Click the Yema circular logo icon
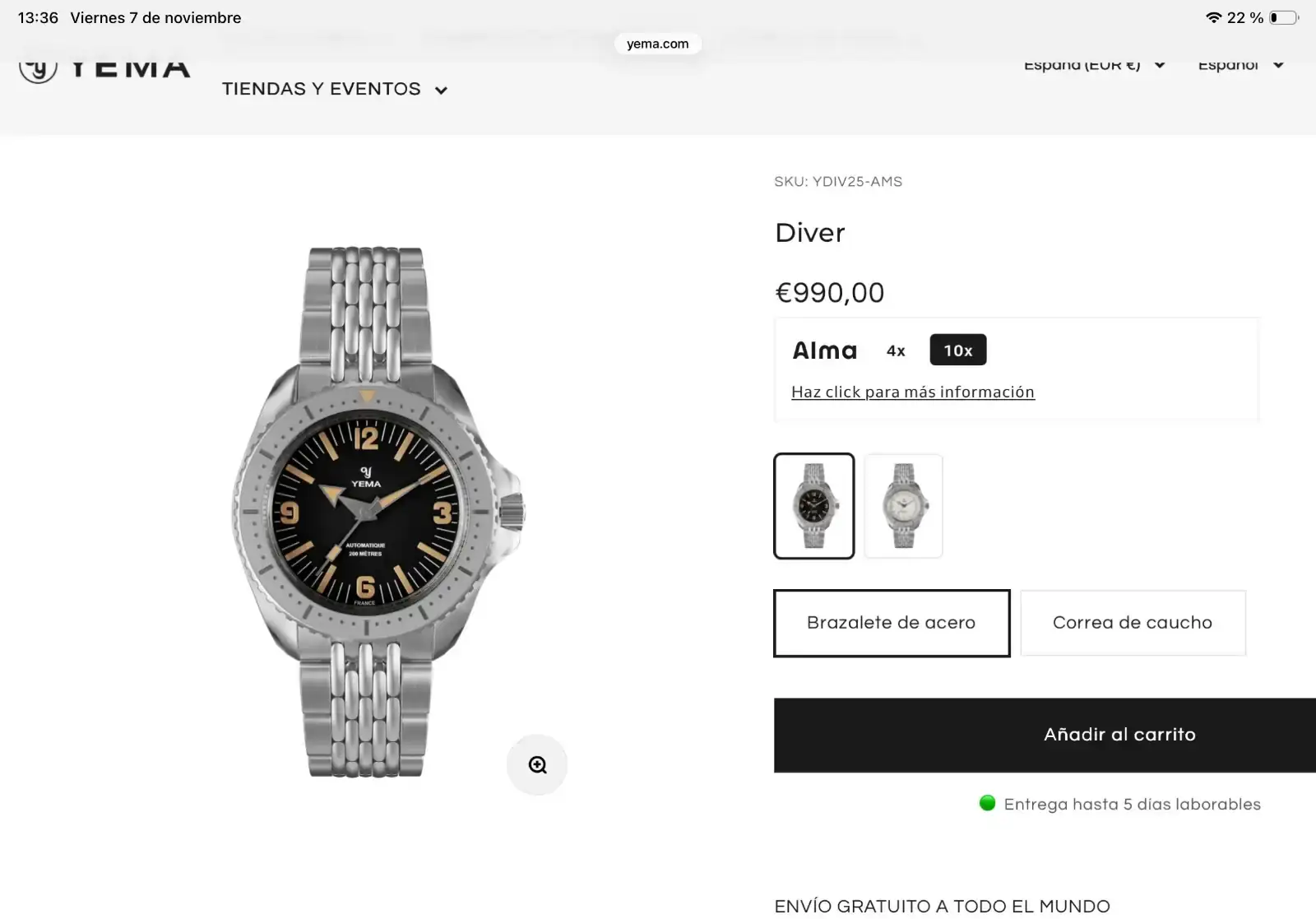The width and height of the screenshot is (1316, 919). 39,70
